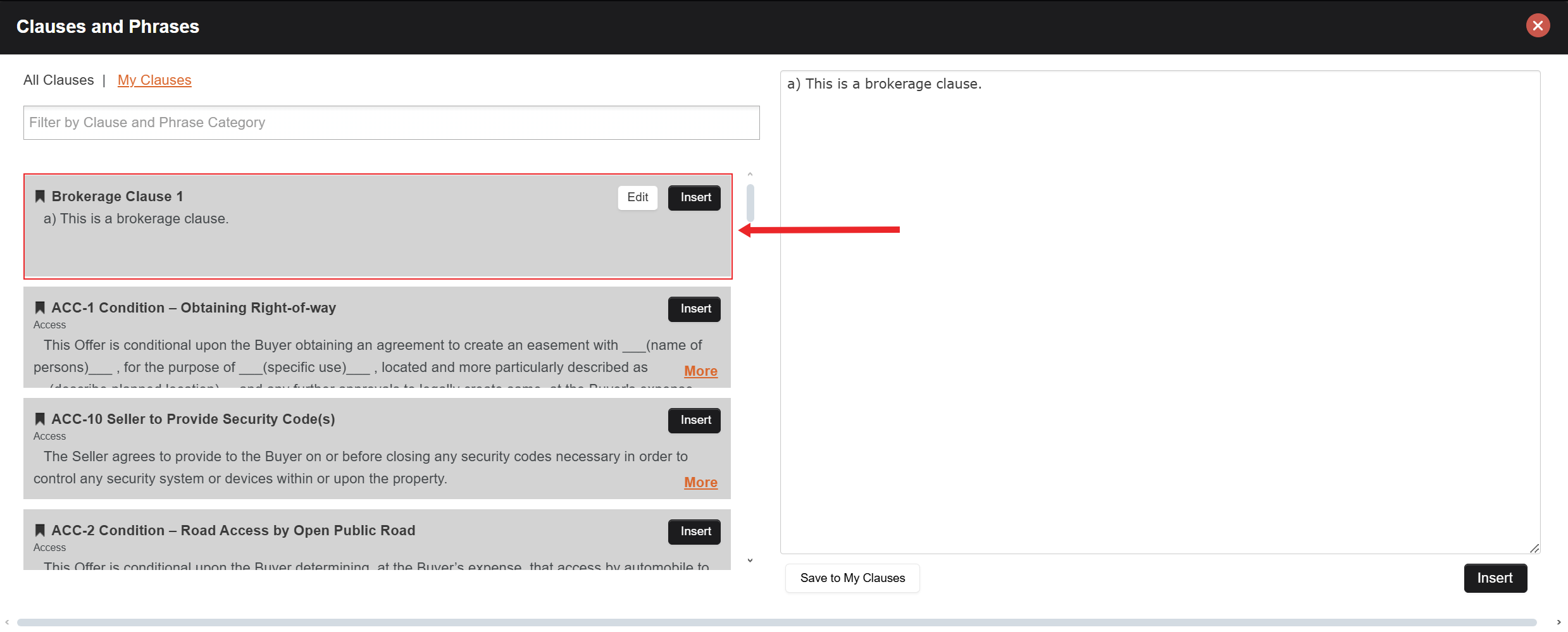The image size is (1568, 632).
Task: Click bookmark icon for ACC-2 Condition clause
Action: (x=40, y=531)
